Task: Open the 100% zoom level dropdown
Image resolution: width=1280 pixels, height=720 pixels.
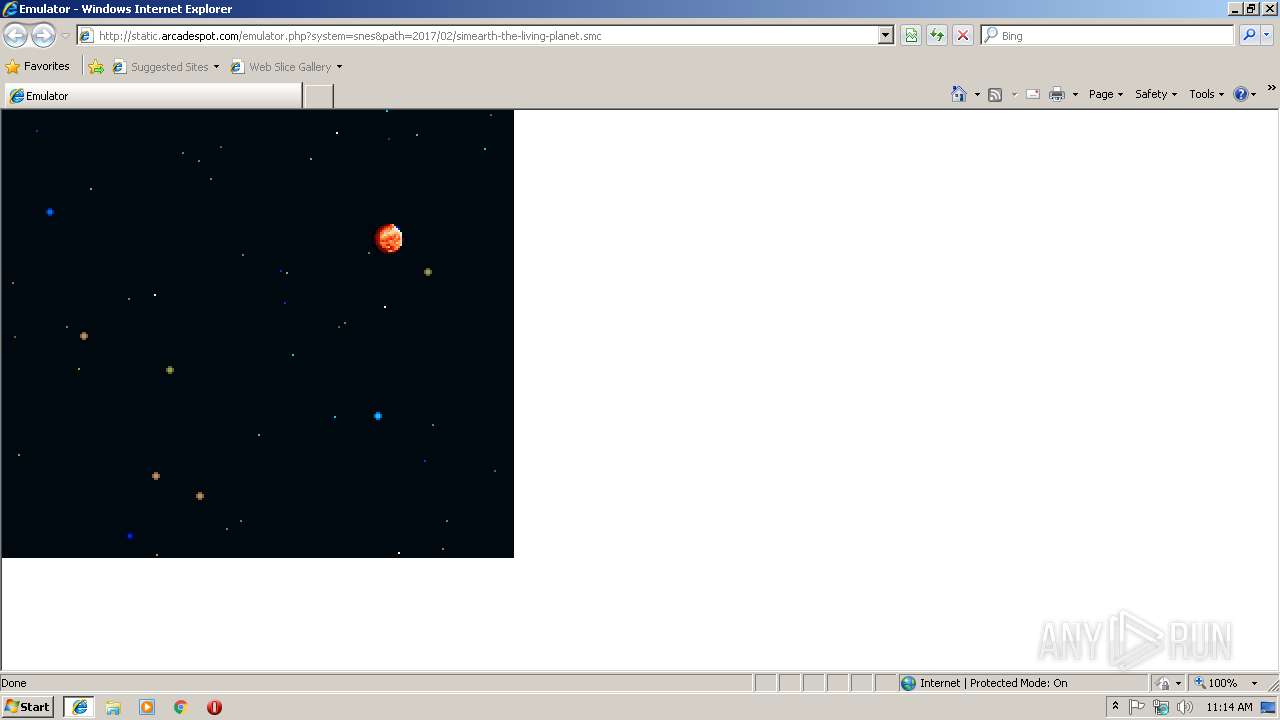Action: [1255, 683]
